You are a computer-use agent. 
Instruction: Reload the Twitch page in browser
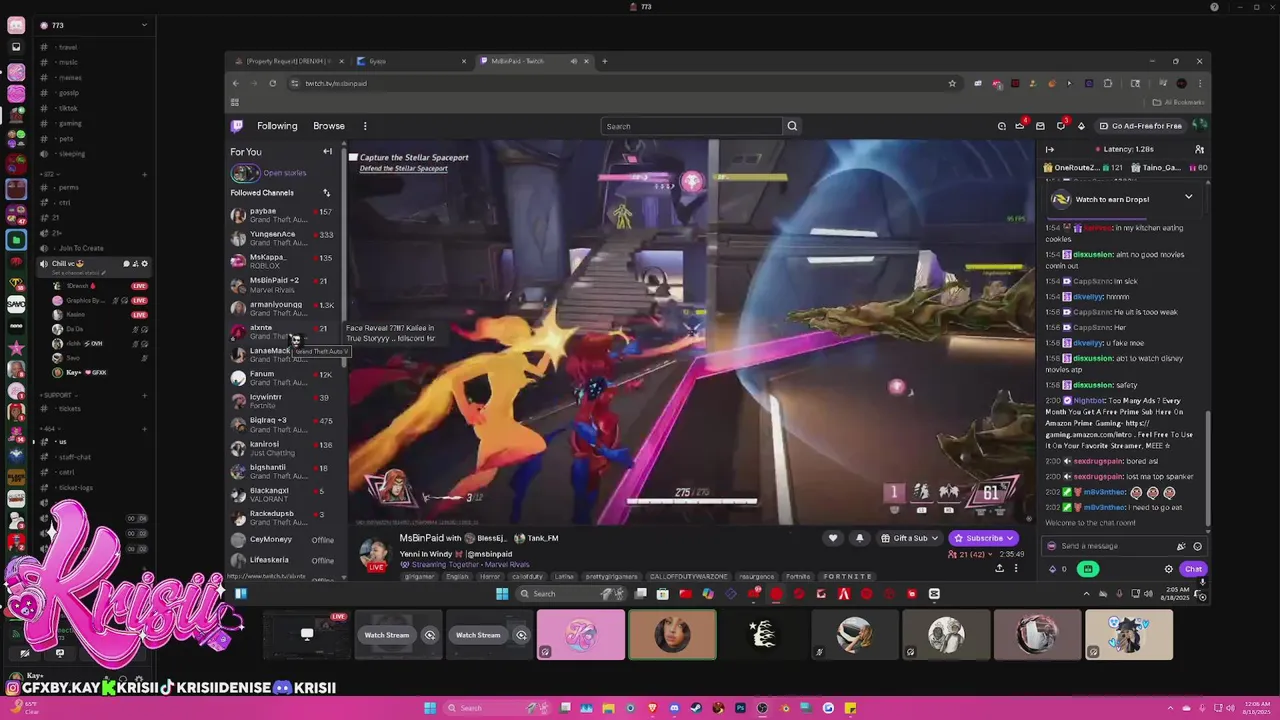(x=272, y=83)
